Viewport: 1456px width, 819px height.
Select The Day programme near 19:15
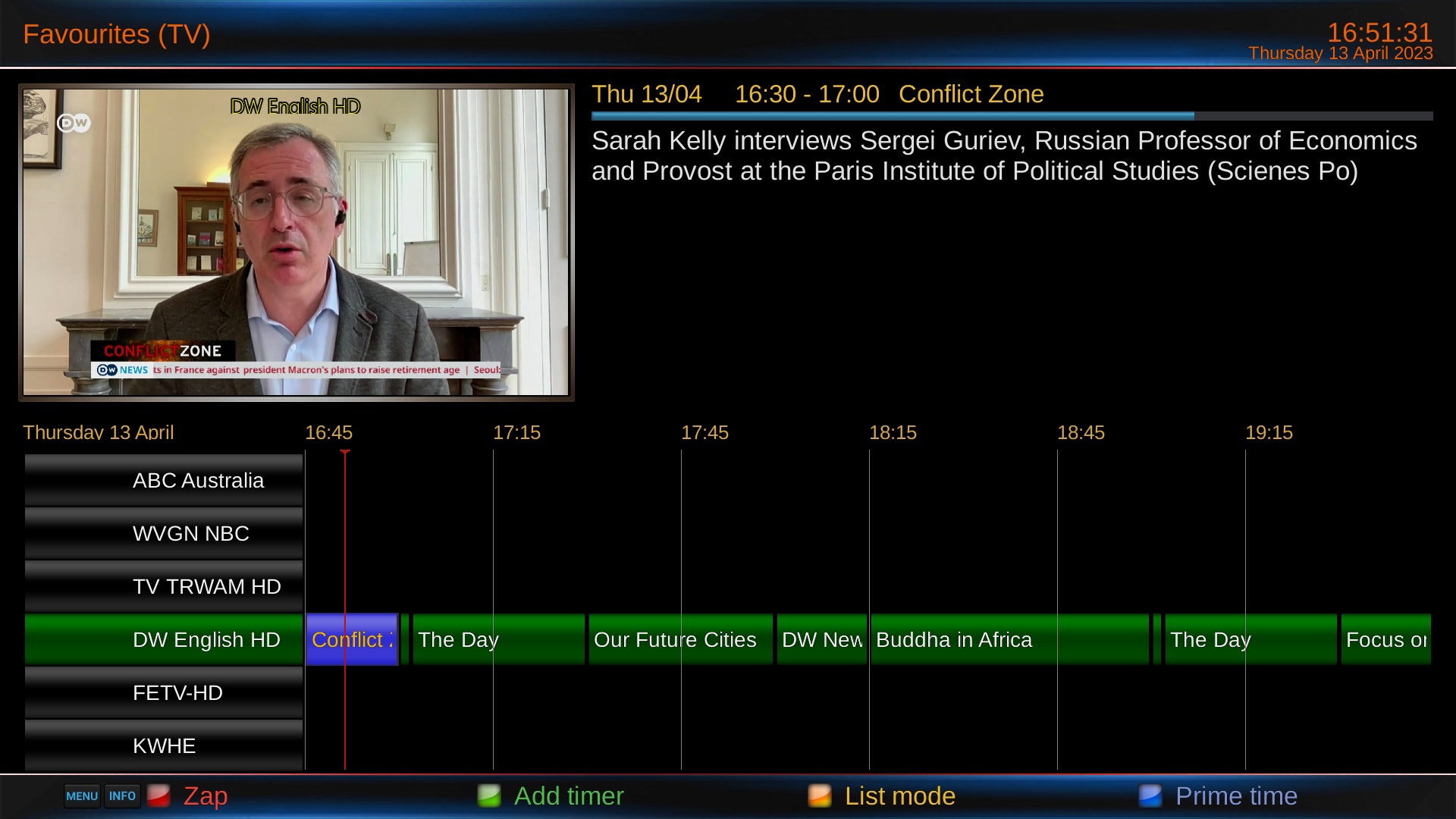pyautogui.click(x=1251, y=639)
